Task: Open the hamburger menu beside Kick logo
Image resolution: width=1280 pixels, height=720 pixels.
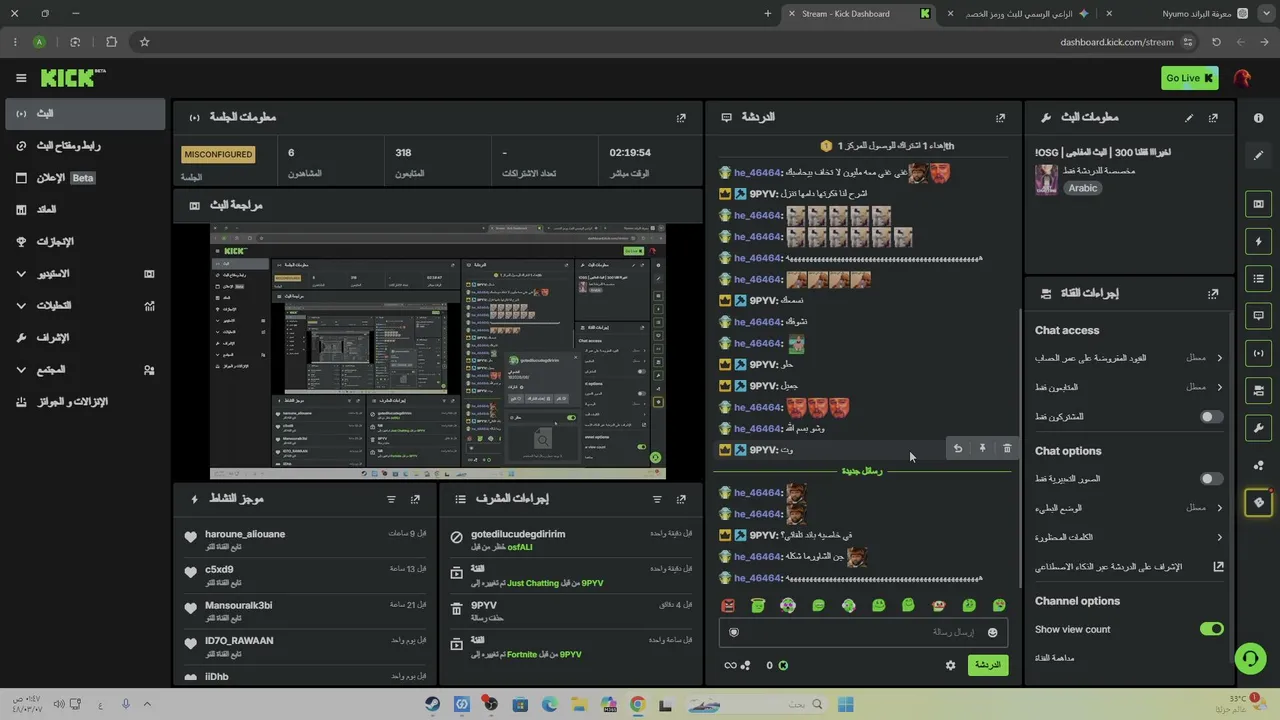Action: (x=21, y=78)
